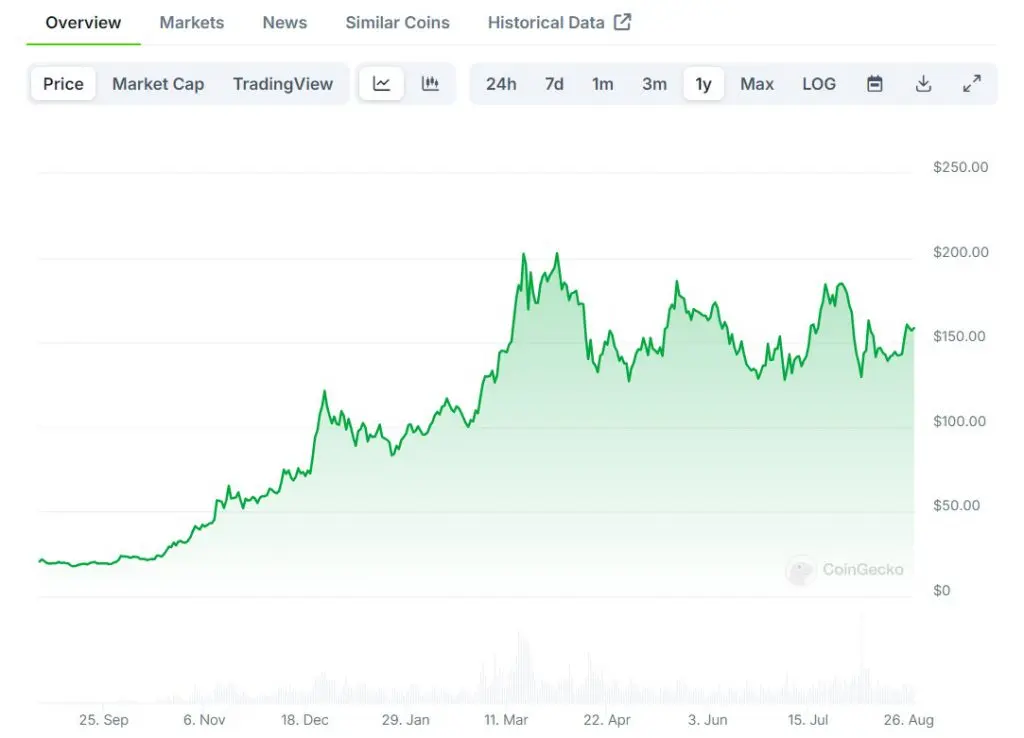Expand chart to fullscreen
The width and height of the screenshot is (1024, 738).
(x=972, y=84)
